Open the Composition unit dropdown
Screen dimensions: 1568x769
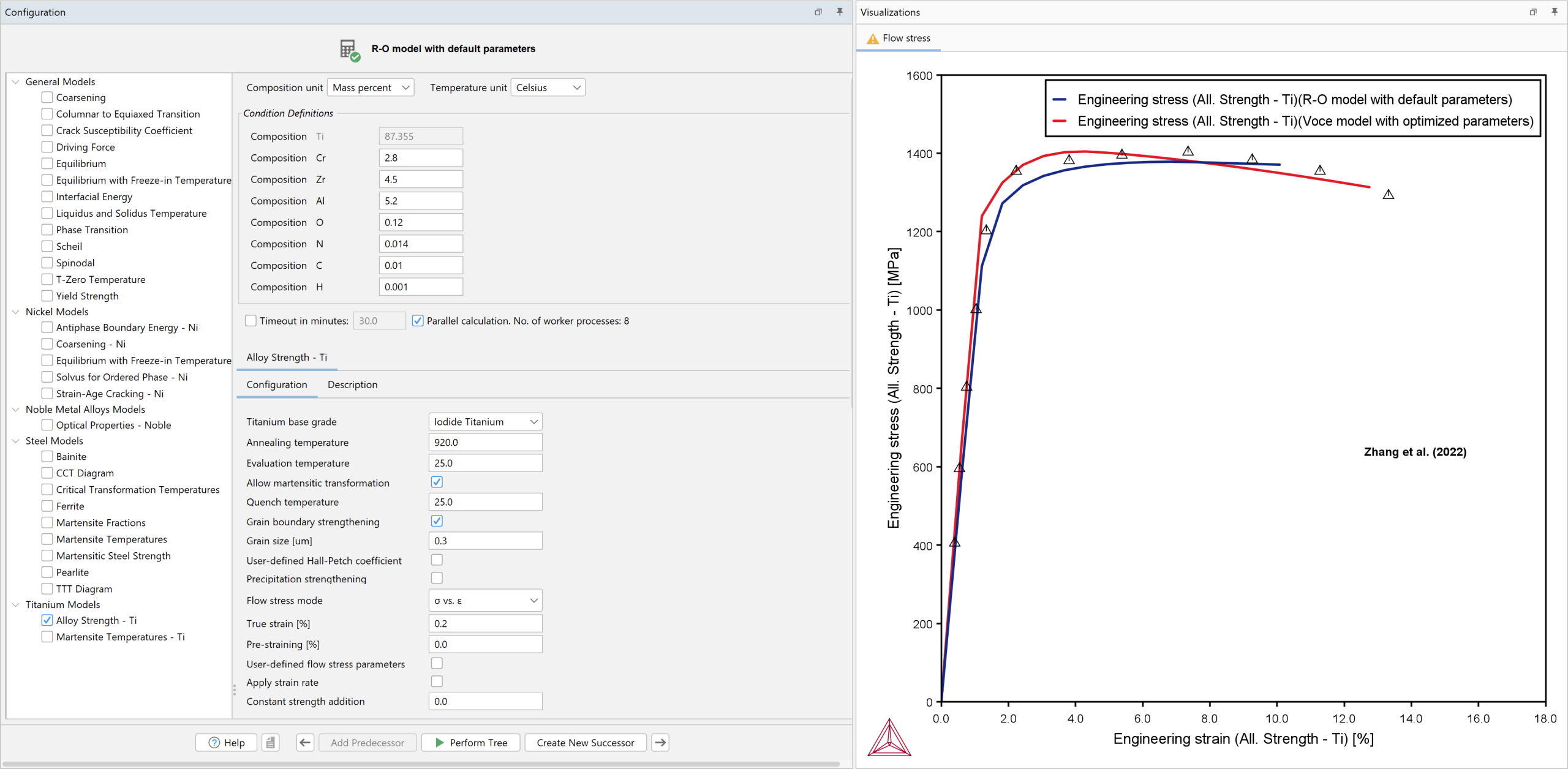(371, 88)
